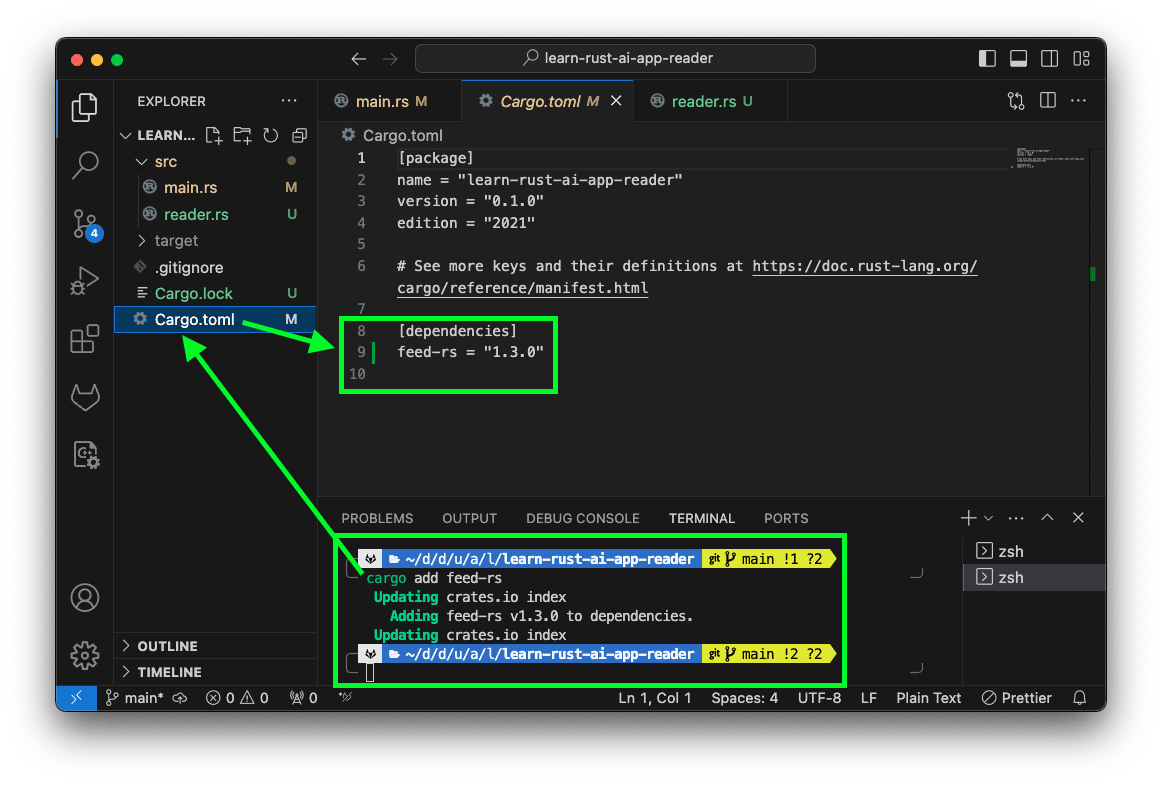Click Ln 1, Col 1 cursor position

[654, 698]
